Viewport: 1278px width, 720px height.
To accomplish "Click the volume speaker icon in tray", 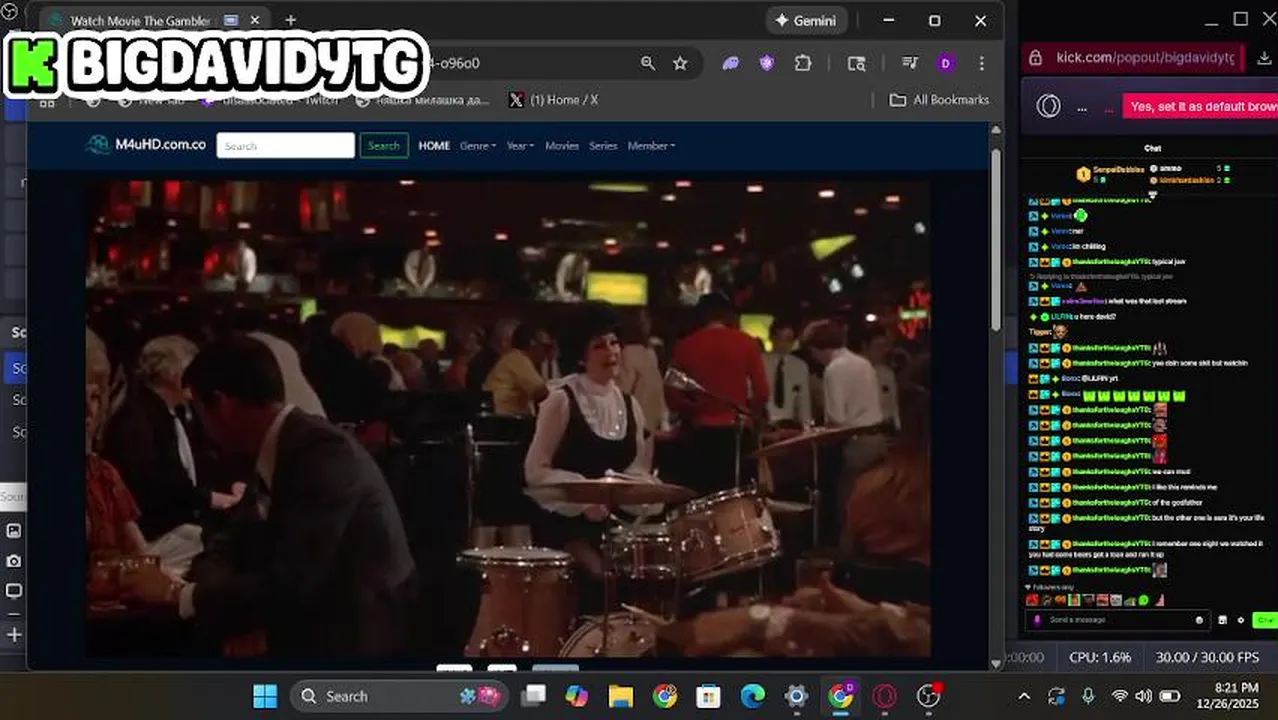I will tap(1144, 696).
